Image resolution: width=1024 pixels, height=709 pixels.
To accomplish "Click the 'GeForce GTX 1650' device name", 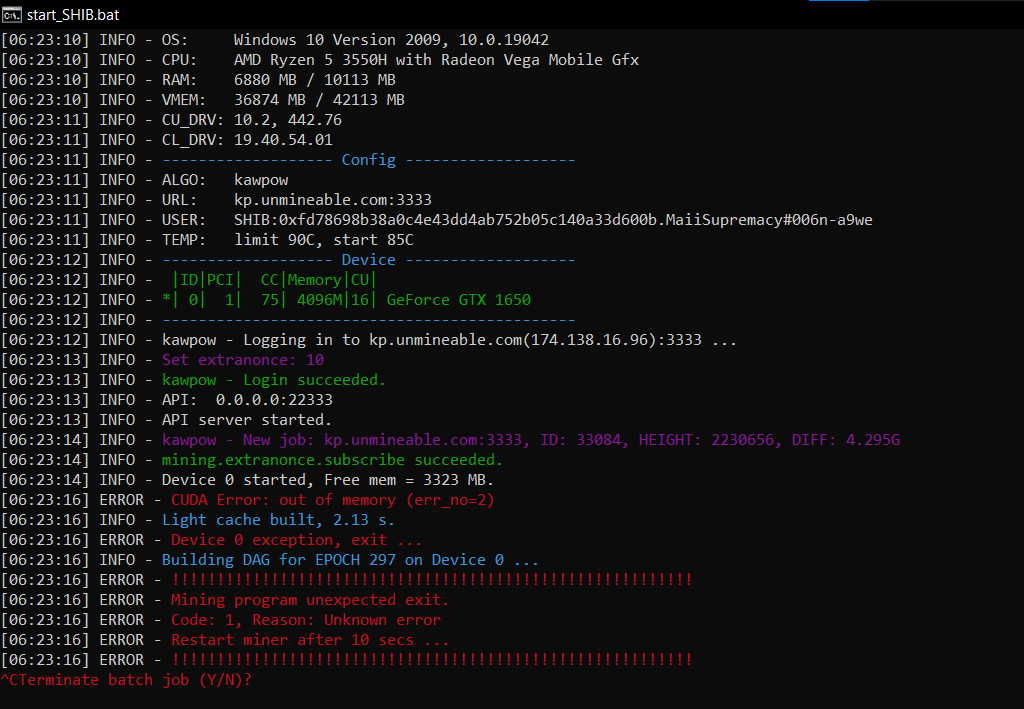I will [x=458, y=300].
